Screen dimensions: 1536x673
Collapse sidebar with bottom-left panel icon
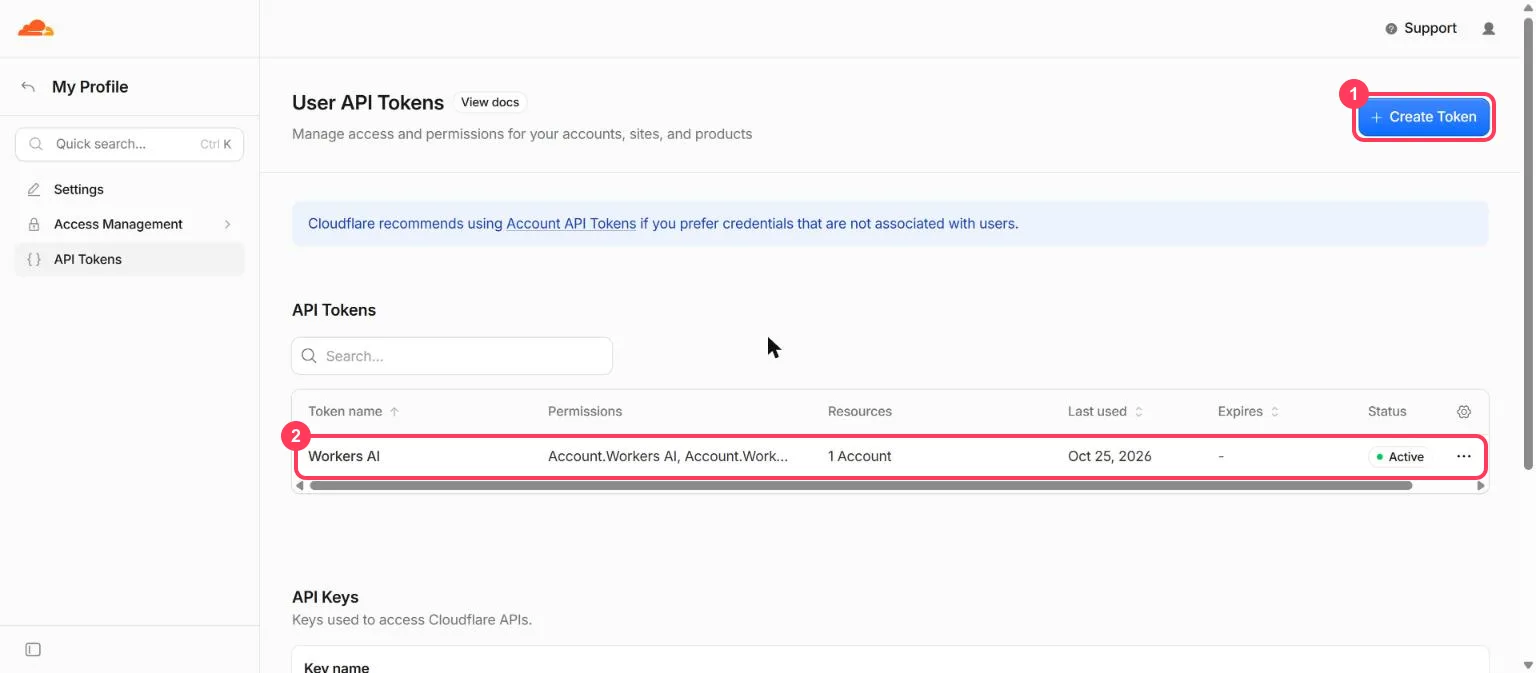[x=33, y=650]
